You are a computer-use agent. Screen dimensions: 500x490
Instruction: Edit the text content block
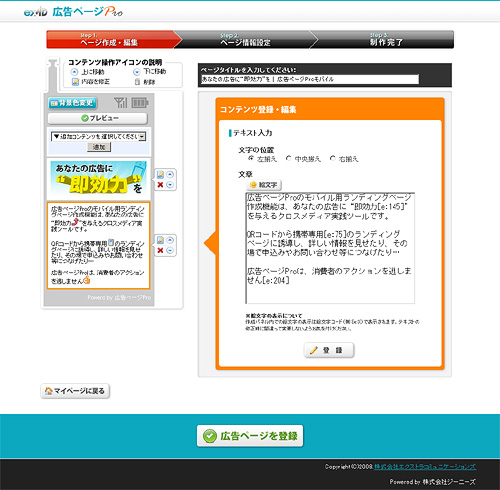point(160,240)
